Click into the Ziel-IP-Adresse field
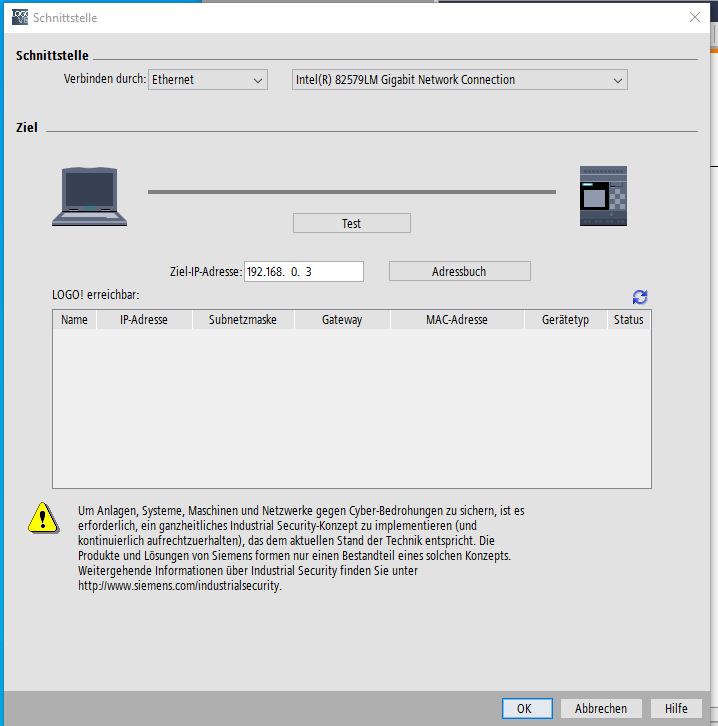The height and width of the screenshot is (726, 718). point(303,271)
